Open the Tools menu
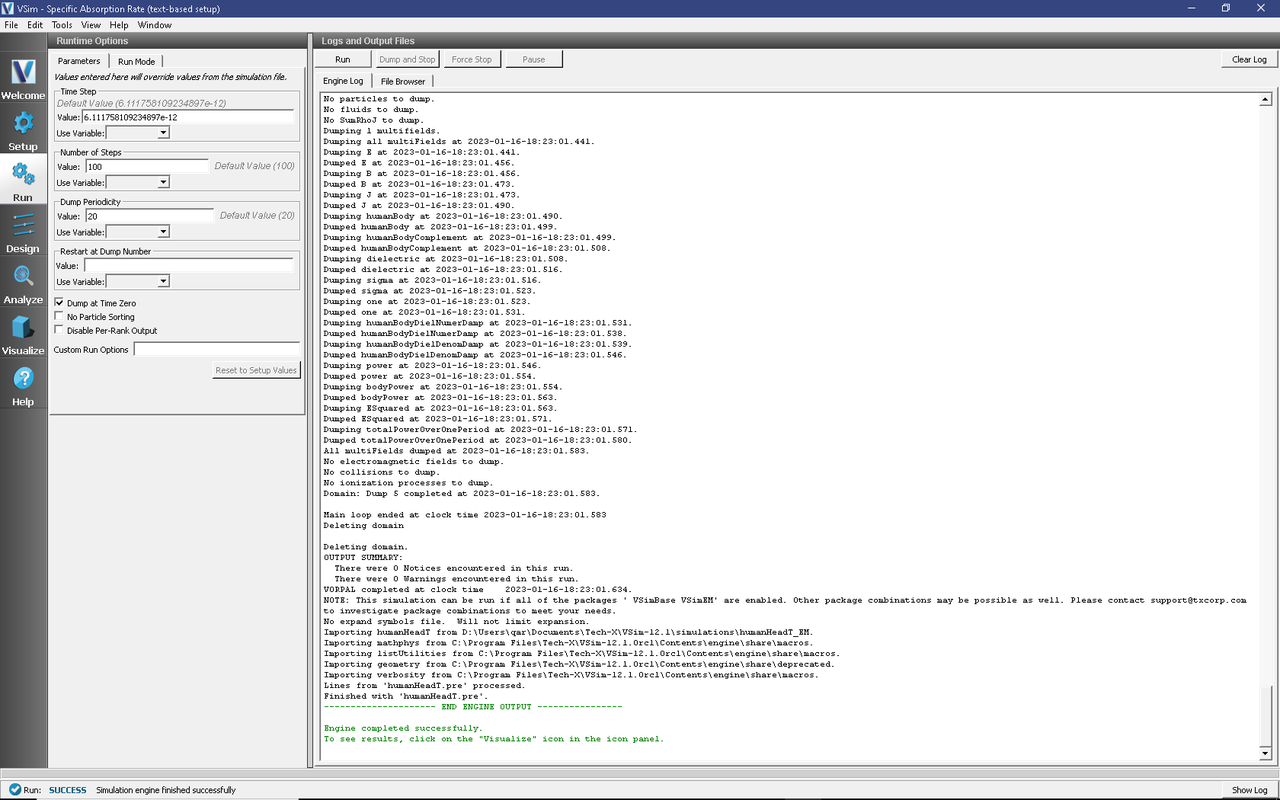This screenshot has width=1280, height=800. click(62, 25)
